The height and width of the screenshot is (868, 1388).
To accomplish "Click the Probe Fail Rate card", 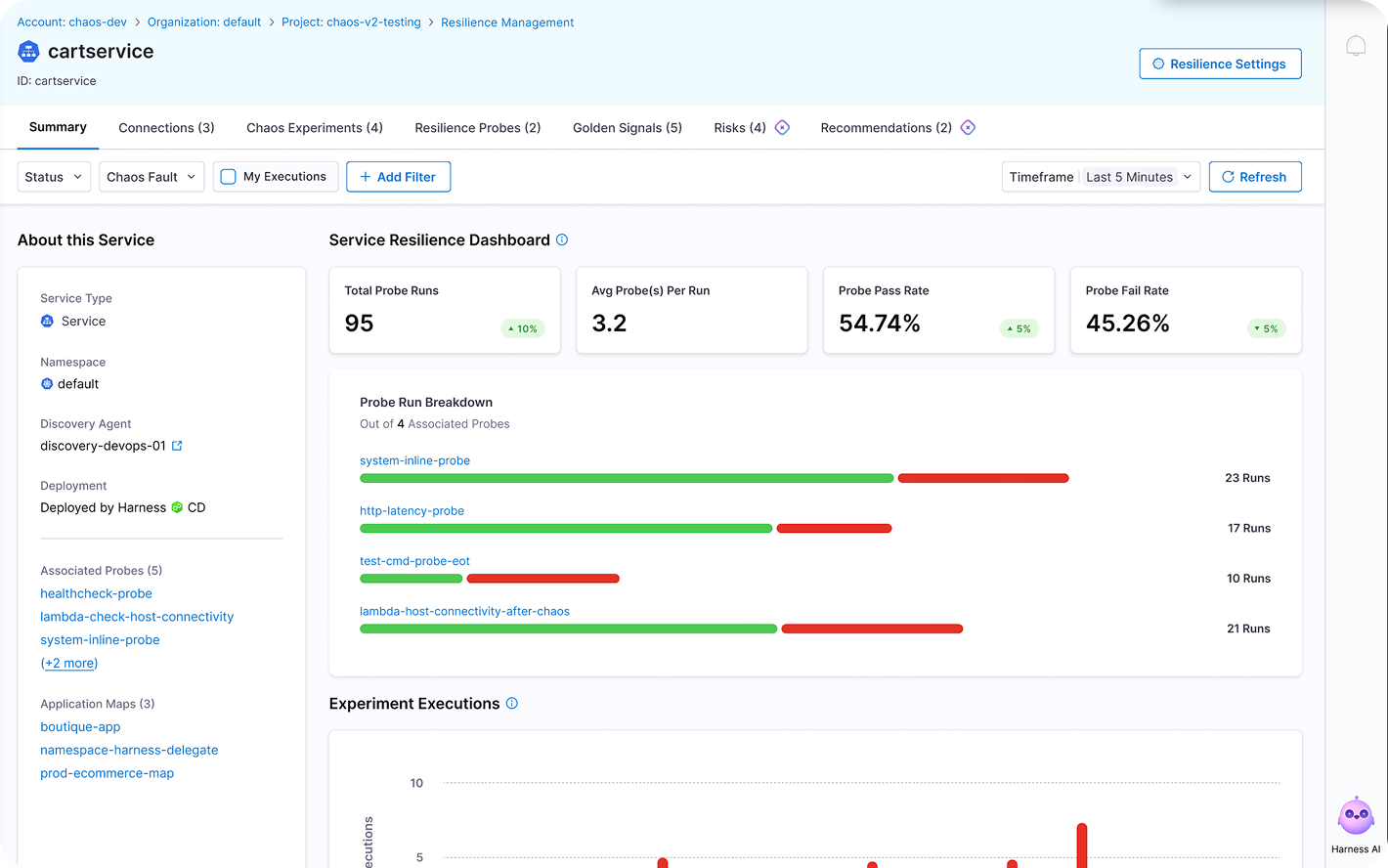I will 1186,310.
